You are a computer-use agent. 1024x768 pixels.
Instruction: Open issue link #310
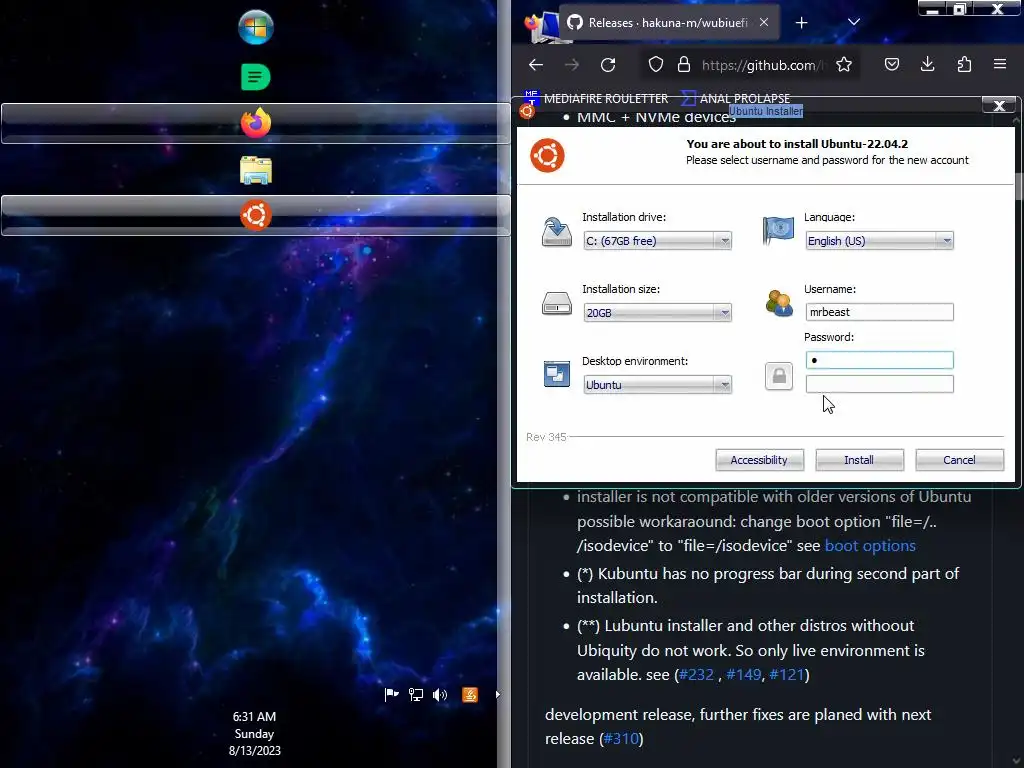point(620,739)
